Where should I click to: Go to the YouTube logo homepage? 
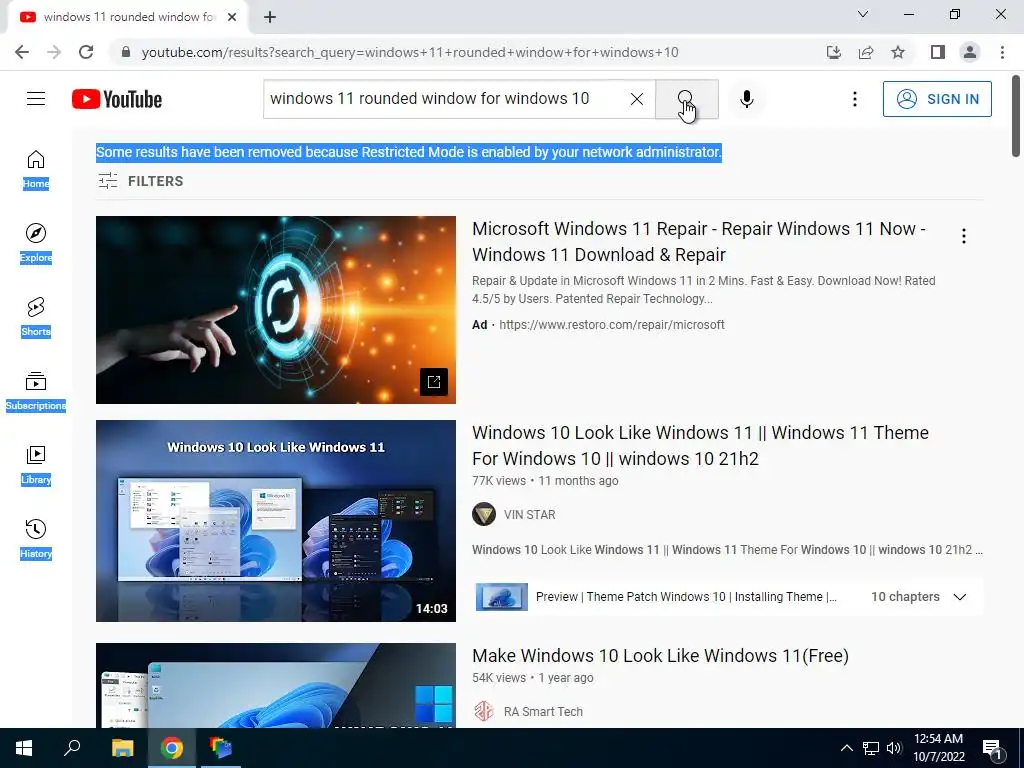(117, 99)
